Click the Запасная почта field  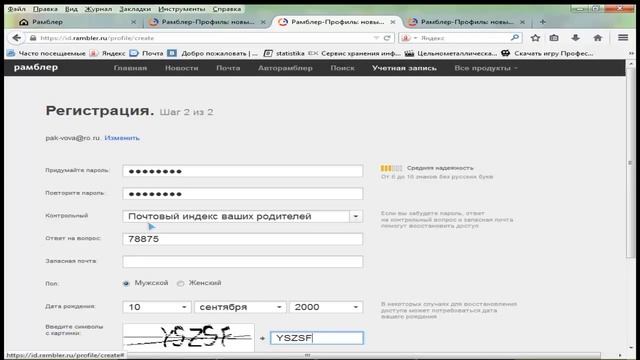pyautogui.click(x=242, y=262)
